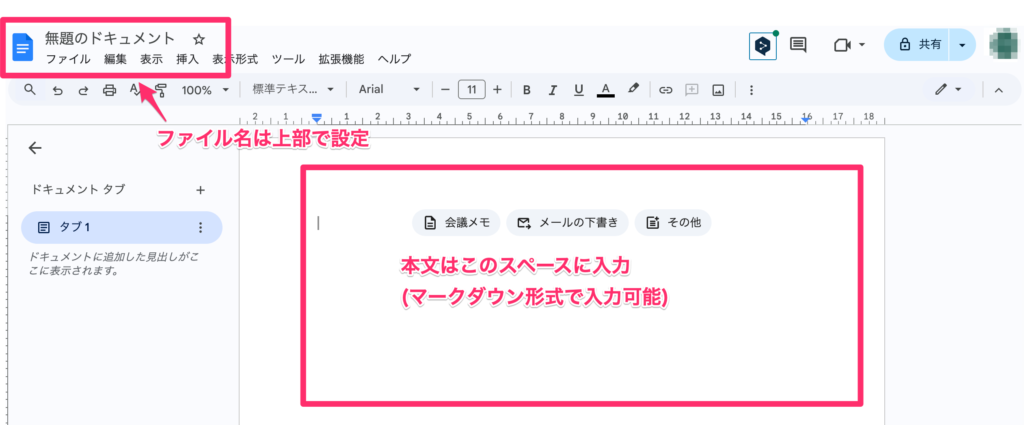This screenshot has width=1024, height=425.
Task: Click the insert image icon
Action: pyautogui.click(x=717, y=90)
